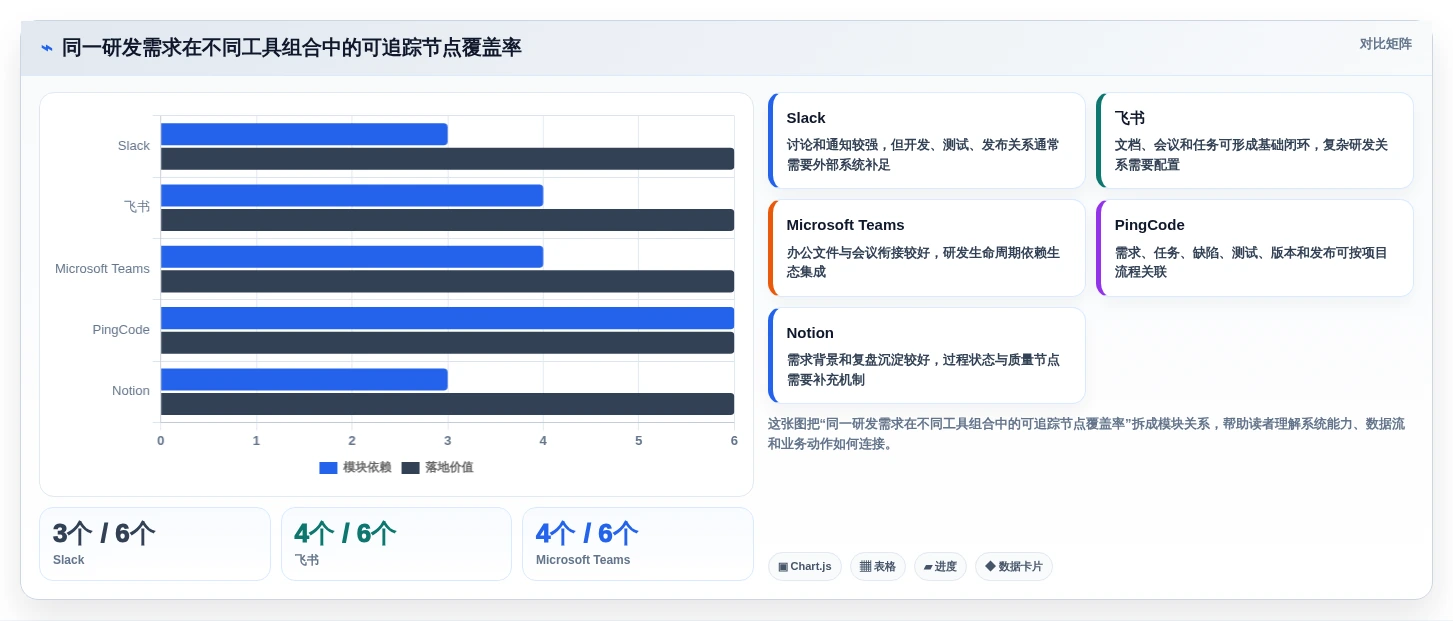
Task: Click the lightning icon beside the title
Action: pyautogui.click(x=47, y=48)
